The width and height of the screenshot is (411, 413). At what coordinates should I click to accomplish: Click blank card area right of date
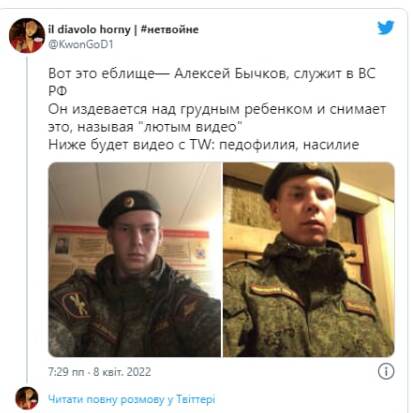click(x=263, y=372)
